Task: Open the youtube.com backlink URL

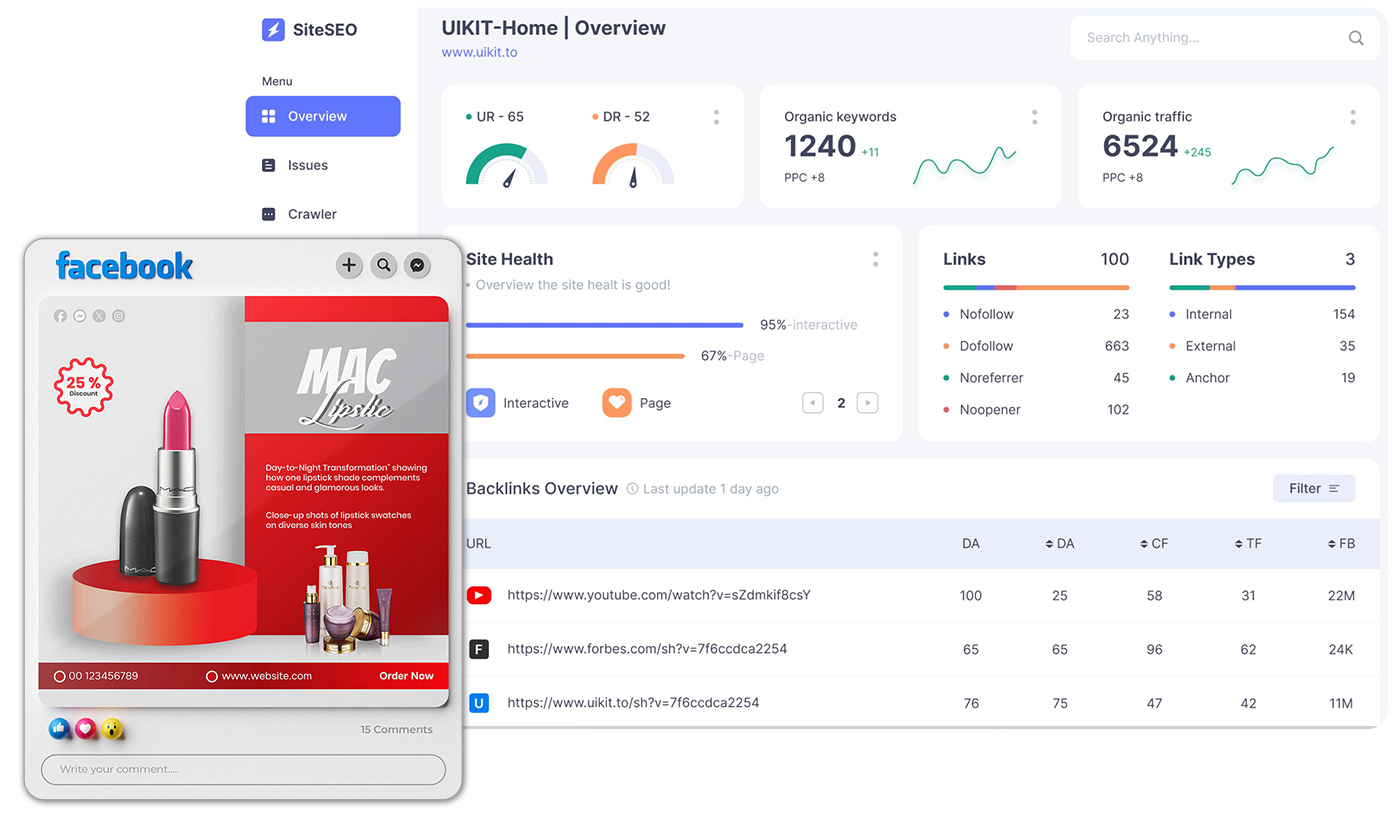Action: click(659, 595)
